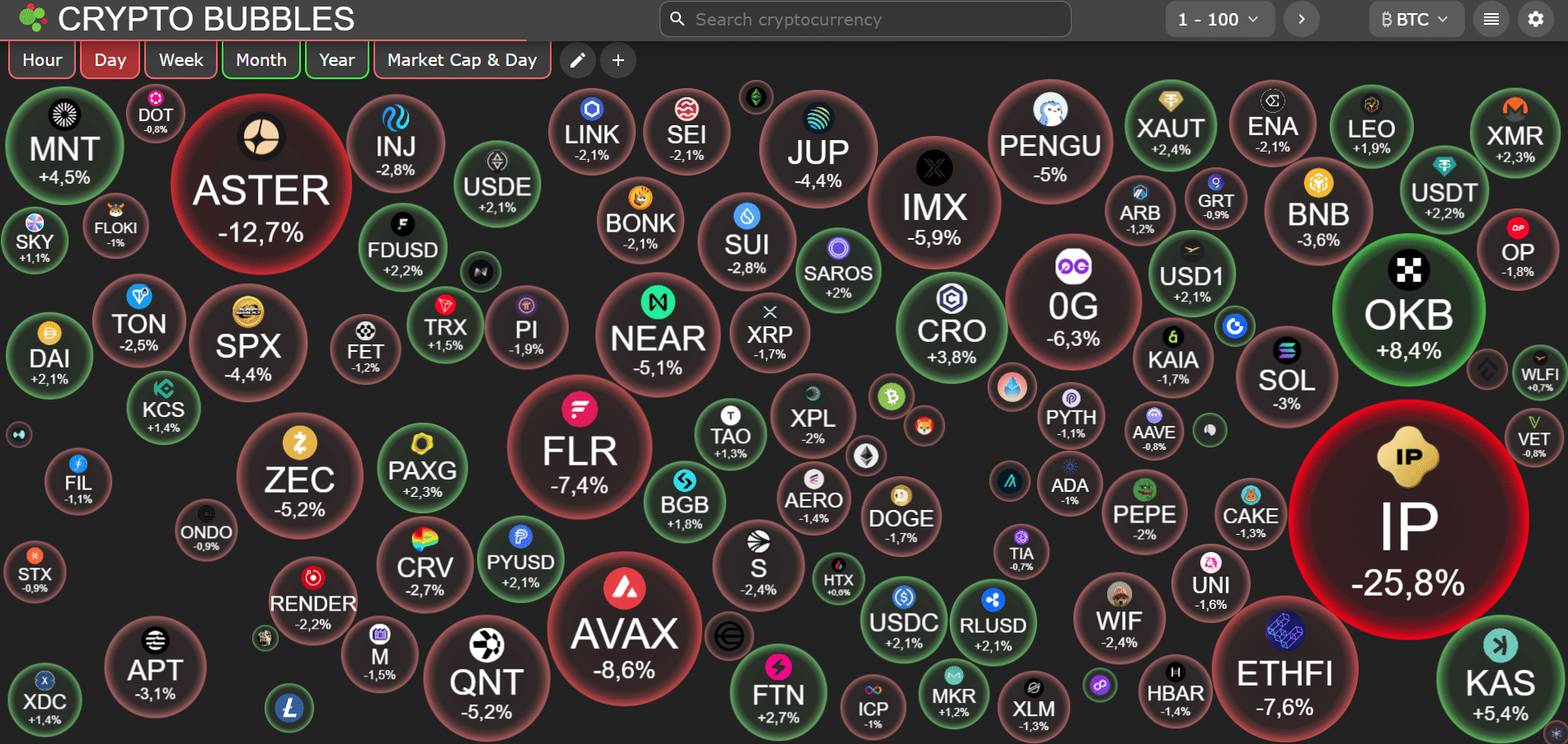Click the SAROS +2% bubble
This screenshot has width=1568, height=744.
click(838, 270)
